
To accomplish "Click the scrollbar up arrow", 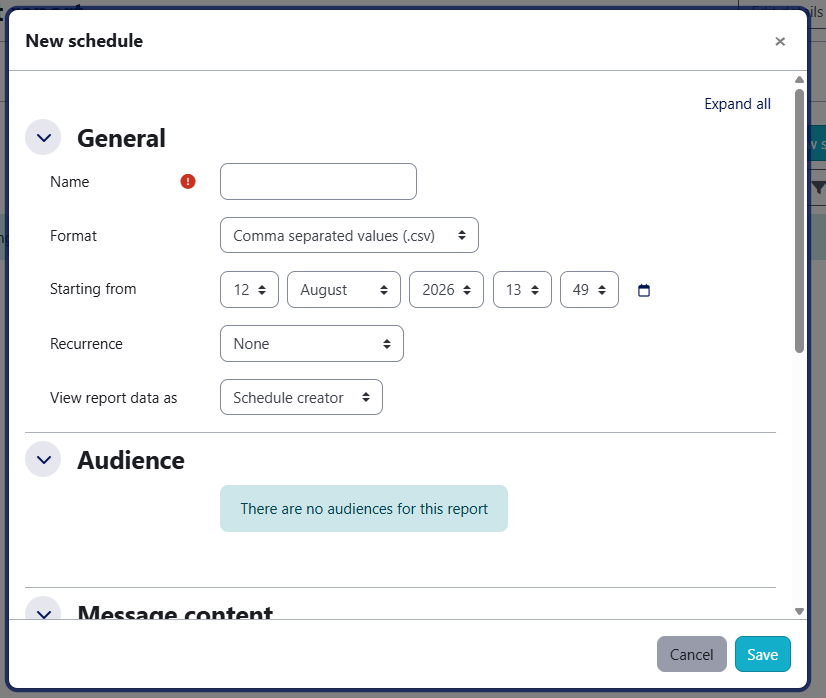I will (799, 80).
